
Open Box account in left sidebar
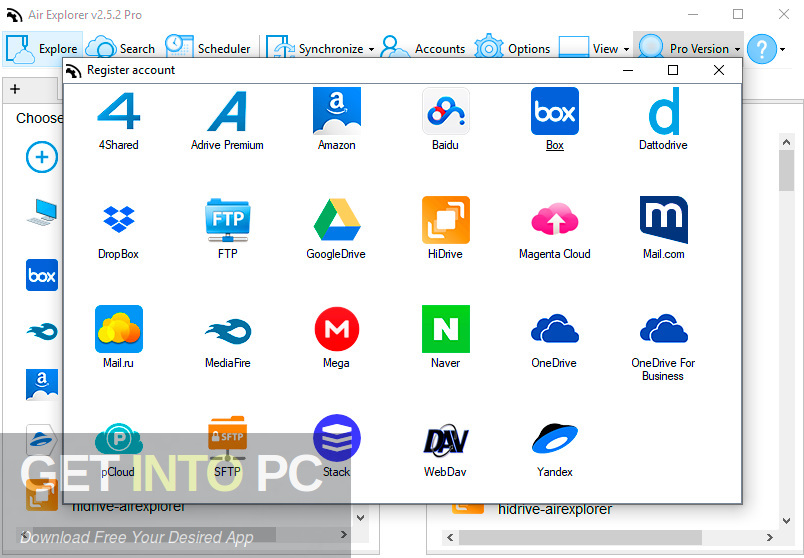(x=42, y=275)
